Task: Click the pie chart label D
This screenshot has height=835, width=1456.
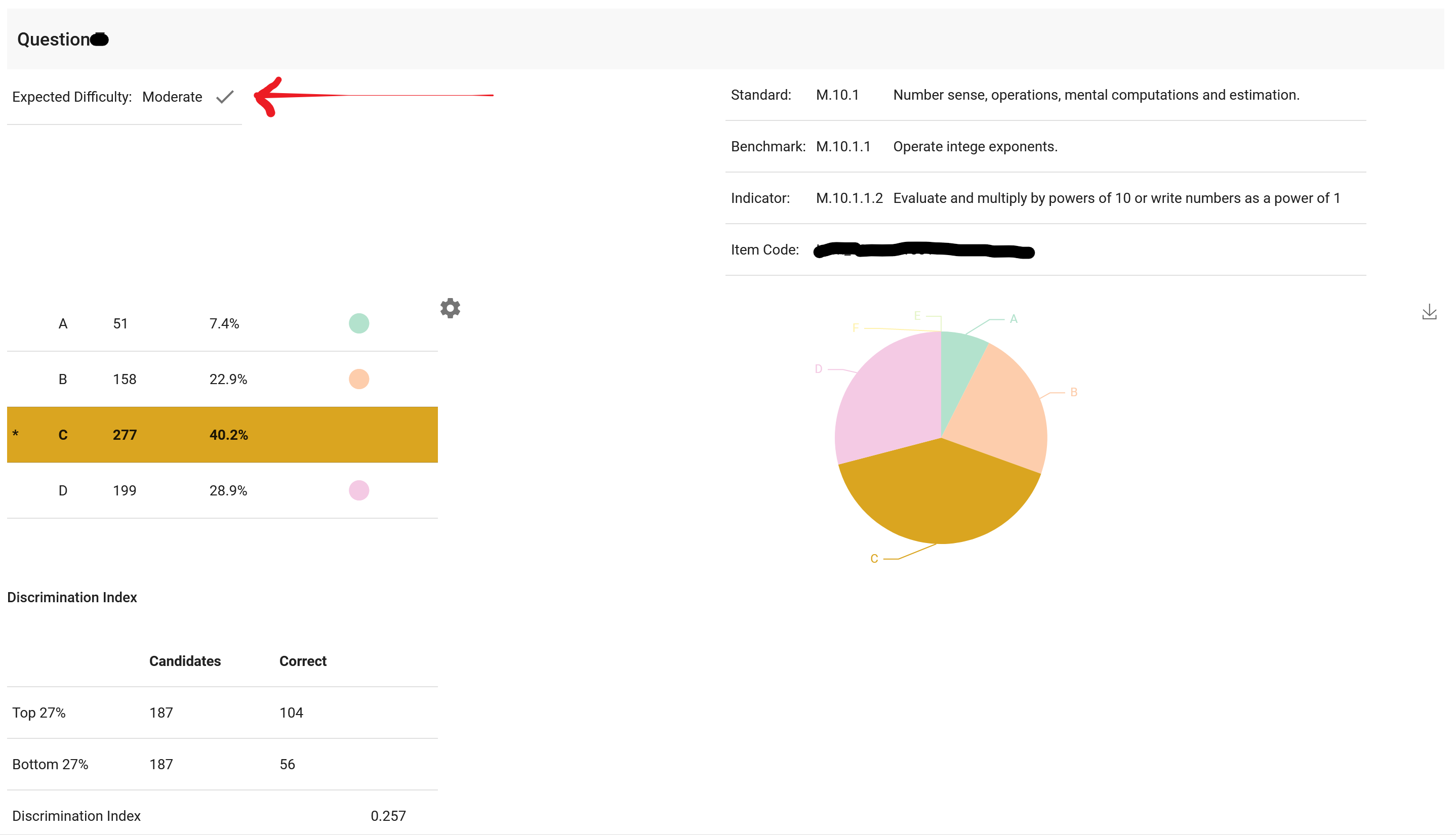Action: pyautogui.click(x=818, y=369)
